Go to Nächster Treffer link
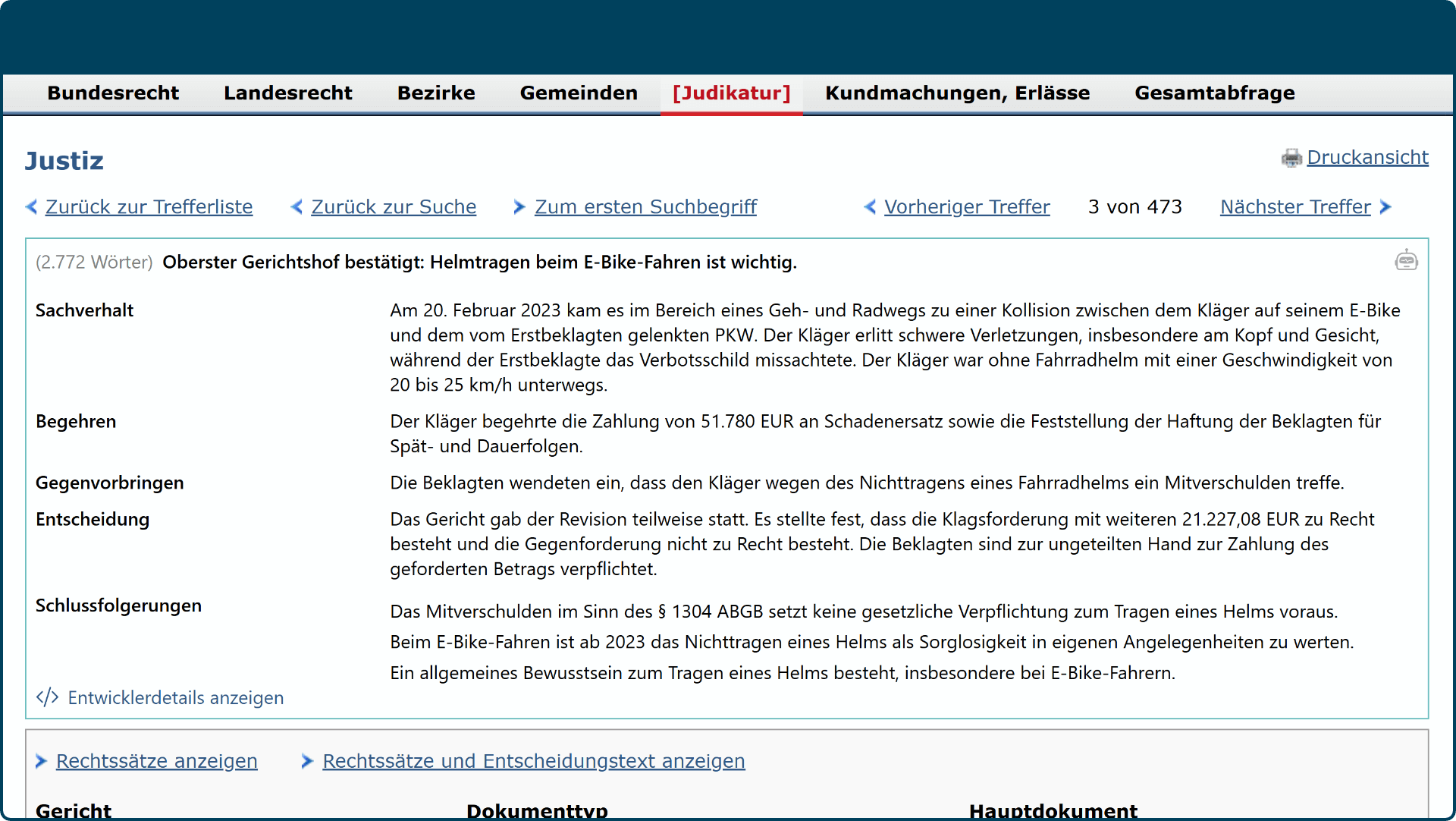The image size is (1456, 821). coord(1295,206)
